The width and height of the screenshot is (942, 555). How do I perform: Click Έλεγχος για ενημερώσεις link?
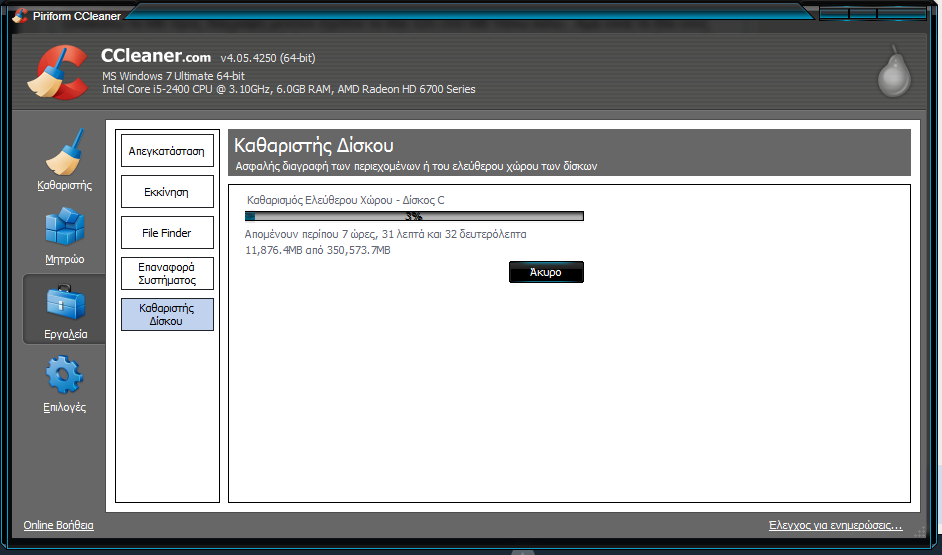836,525
